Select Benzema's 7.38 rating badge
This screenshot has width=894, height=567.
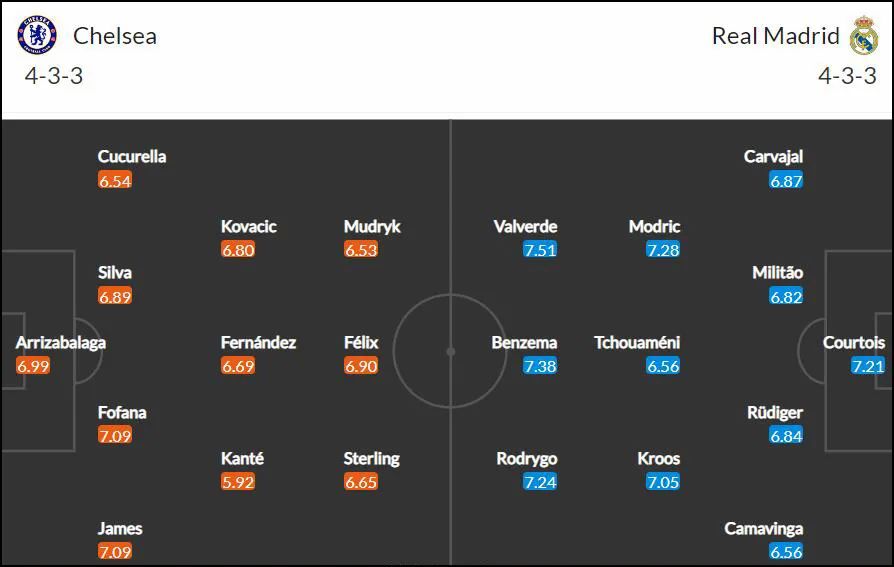pos(539,365)
